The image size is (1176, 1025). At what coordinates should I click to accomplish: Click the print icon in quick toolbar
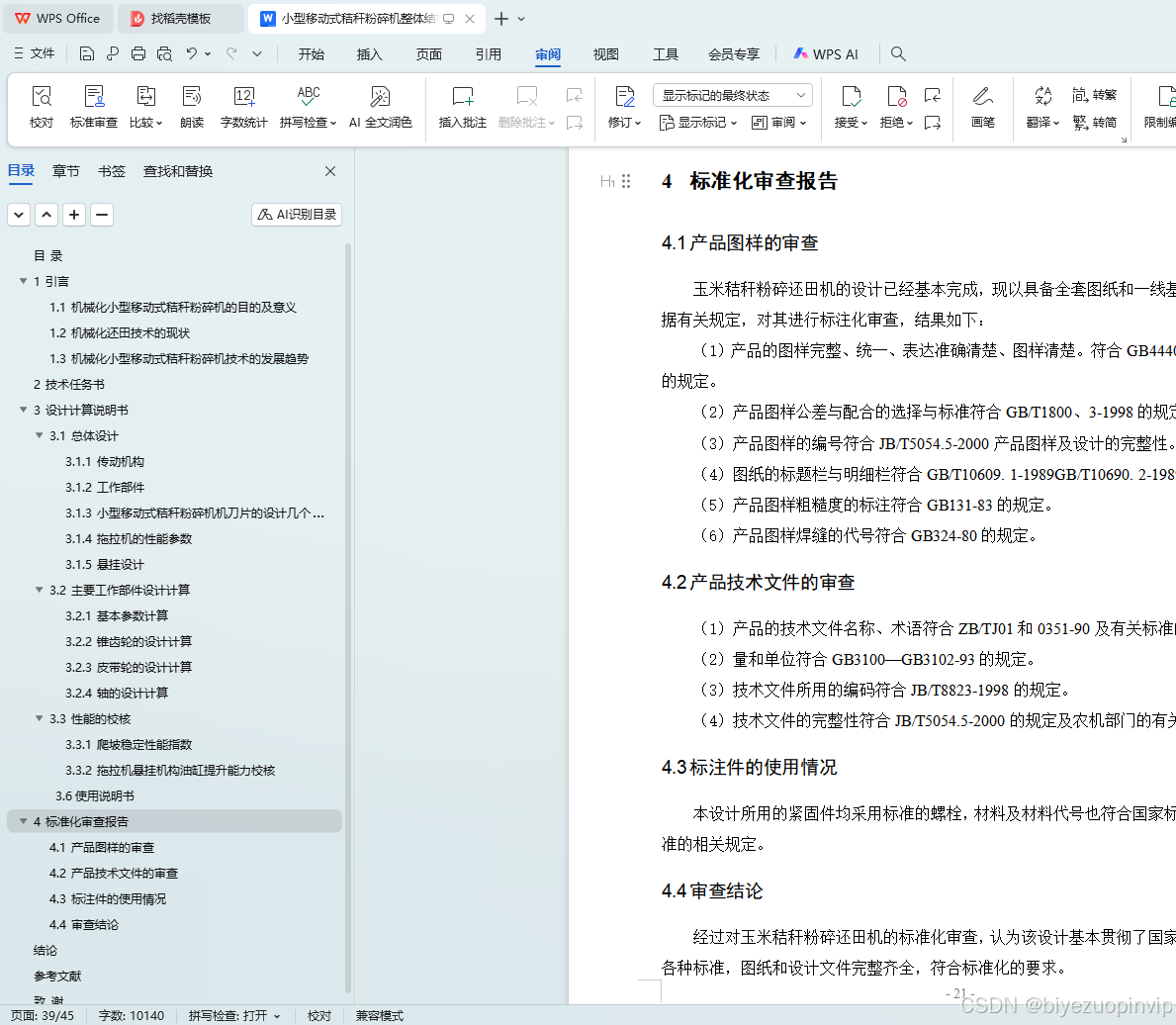pyautogui.click(x=138, y=54)
